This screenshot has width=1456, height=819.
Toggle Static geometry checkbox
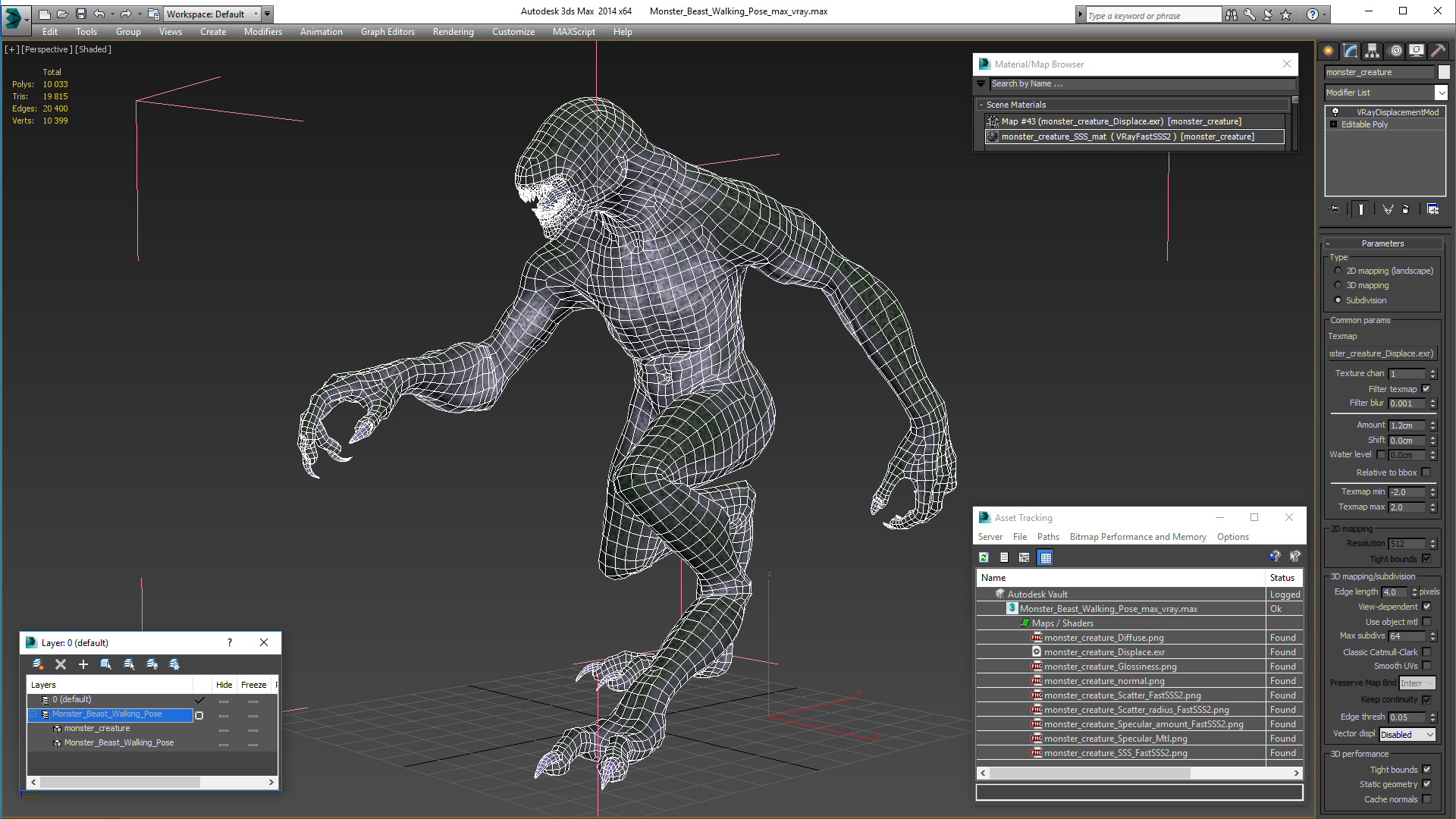pyautogui.click(x=1426, y=784)
